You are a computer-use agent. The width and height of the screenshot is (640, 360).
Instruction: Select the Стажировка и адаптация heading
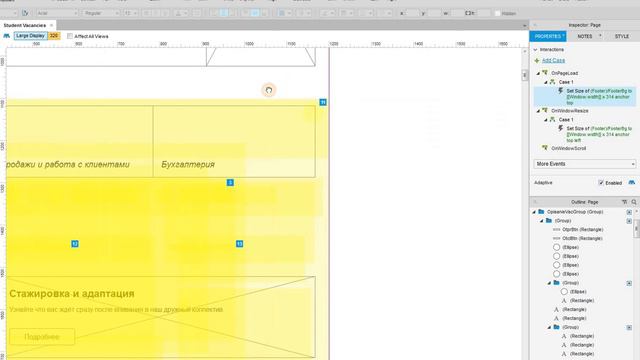[71, 293]
